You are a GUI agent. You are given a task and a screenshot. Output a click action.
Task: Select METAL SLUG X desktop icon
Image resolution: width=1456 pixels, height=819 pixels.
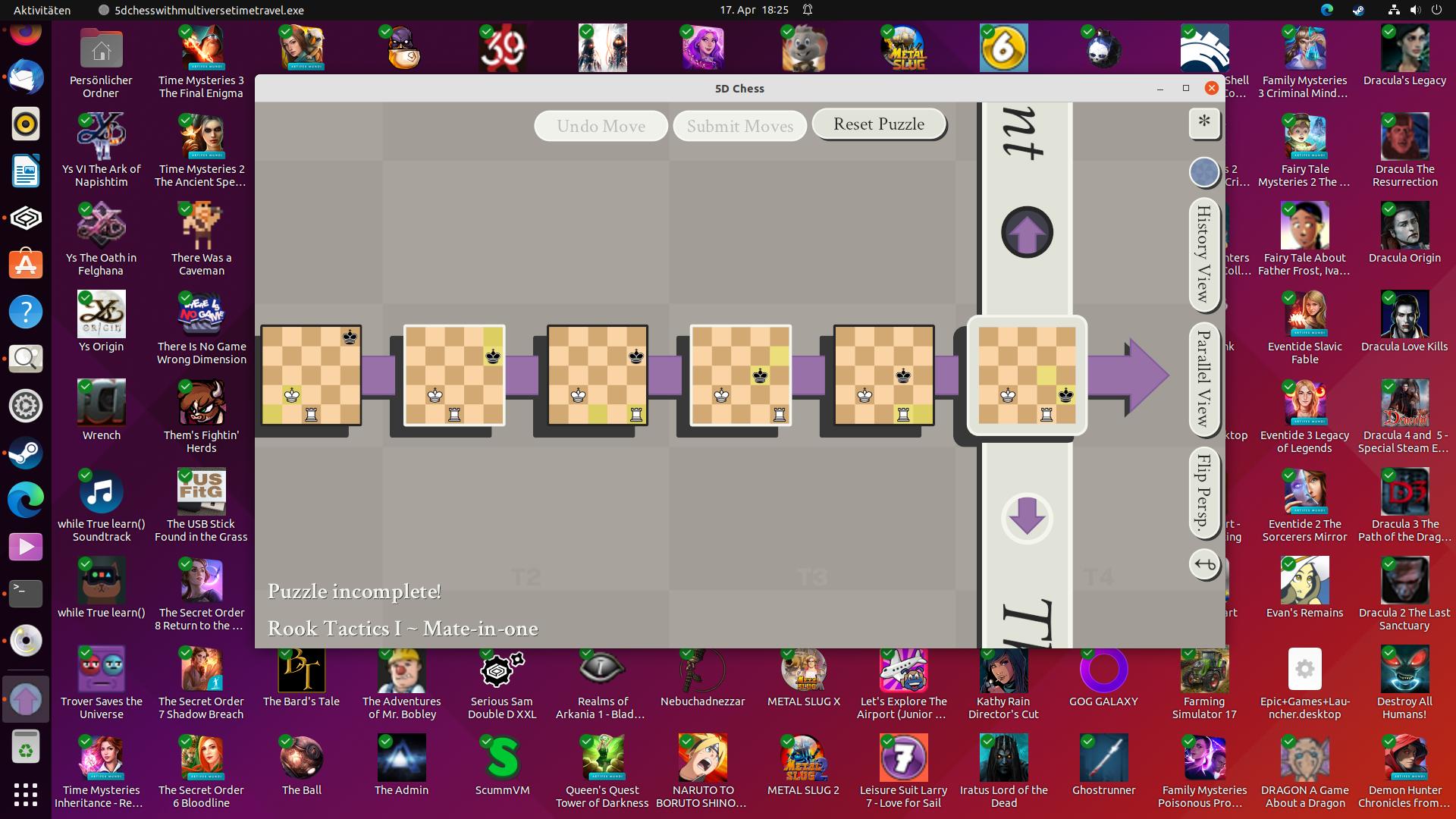coord(803,677)
